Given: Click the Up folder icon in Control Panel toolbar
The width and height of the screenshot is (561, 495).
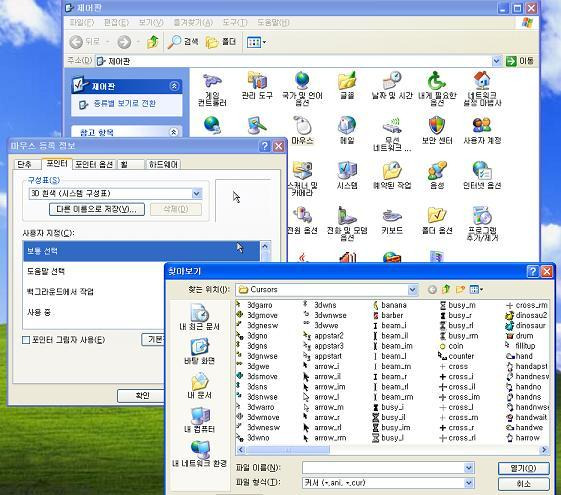Looking at the screenshot, I should tap(153, 42).
